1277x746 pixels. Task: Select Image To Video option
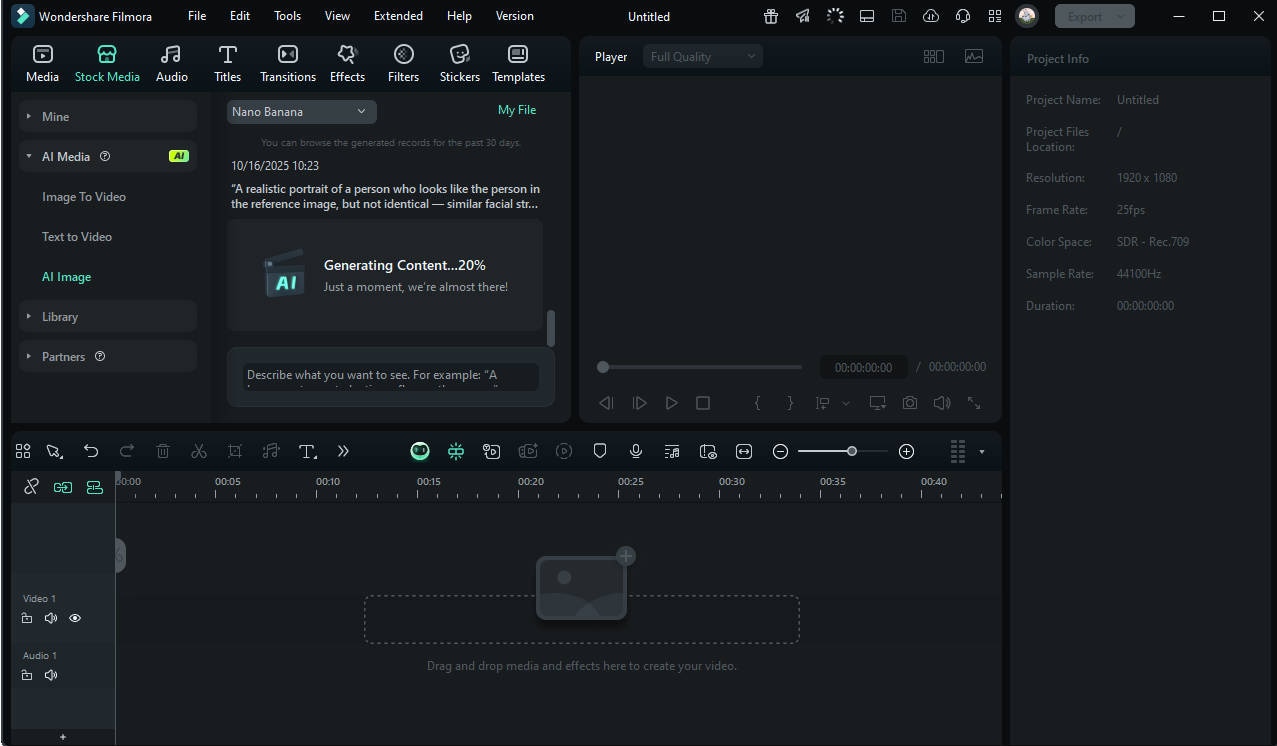[x=84, y=197]
